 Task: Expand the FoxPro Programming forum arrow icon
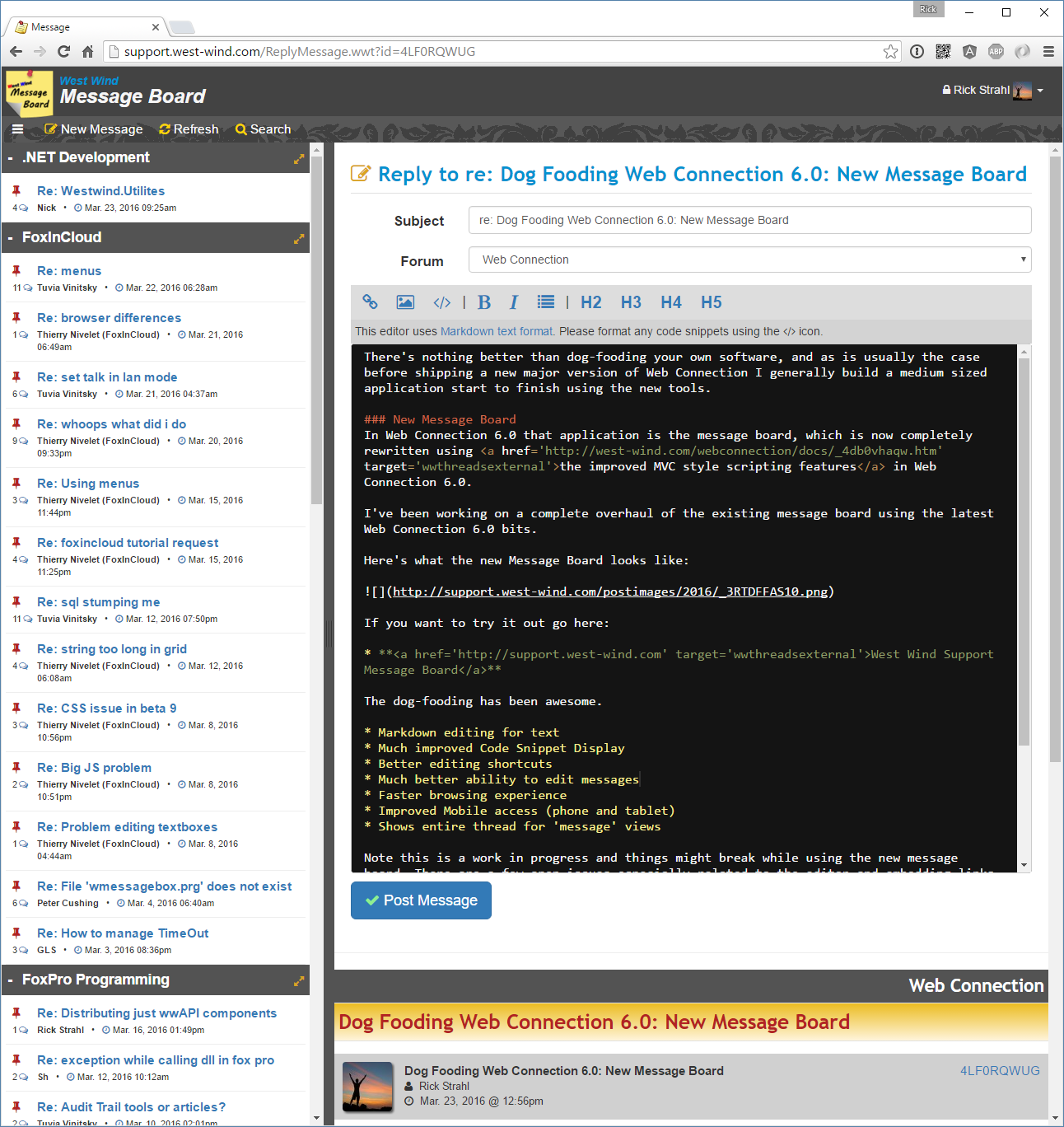point(299,981)
